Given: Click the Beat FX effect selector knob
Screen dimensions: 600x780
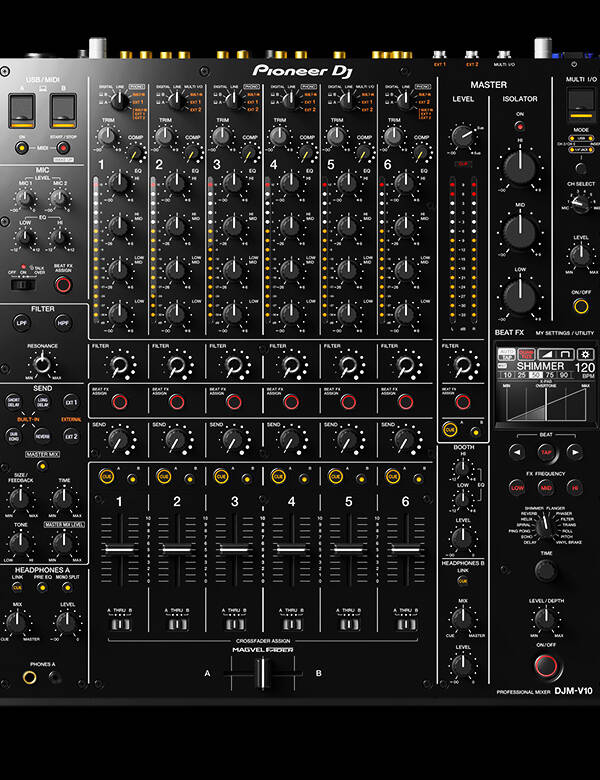Looking at the screenshot, I should (x=546, y=528).
